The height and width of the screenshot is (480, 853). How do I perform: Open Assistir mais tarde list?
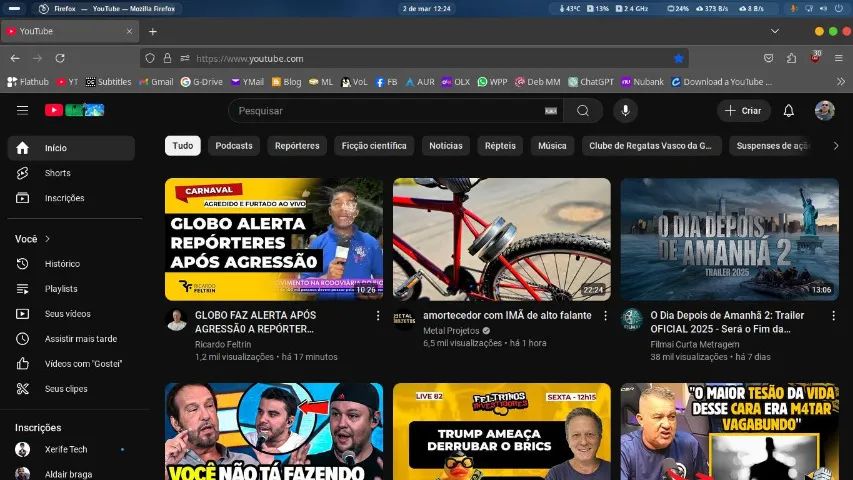pyautogui.click(x=71, y=339)
